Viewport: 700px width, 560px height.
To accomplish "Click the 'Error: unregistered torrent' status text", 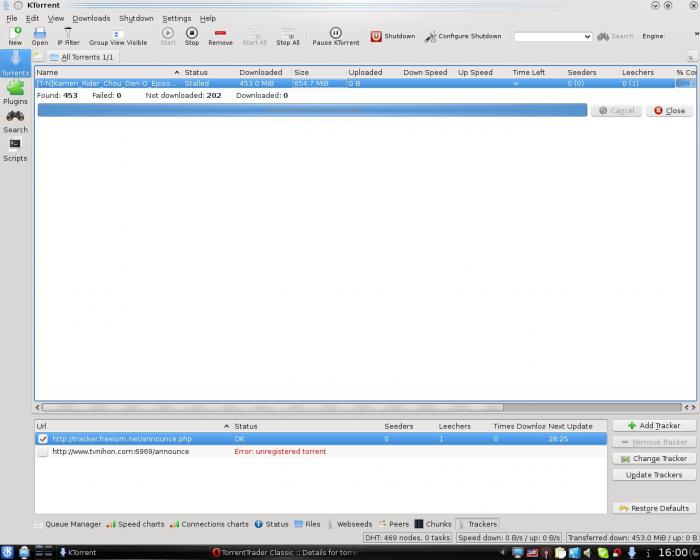I will [280, 451].
